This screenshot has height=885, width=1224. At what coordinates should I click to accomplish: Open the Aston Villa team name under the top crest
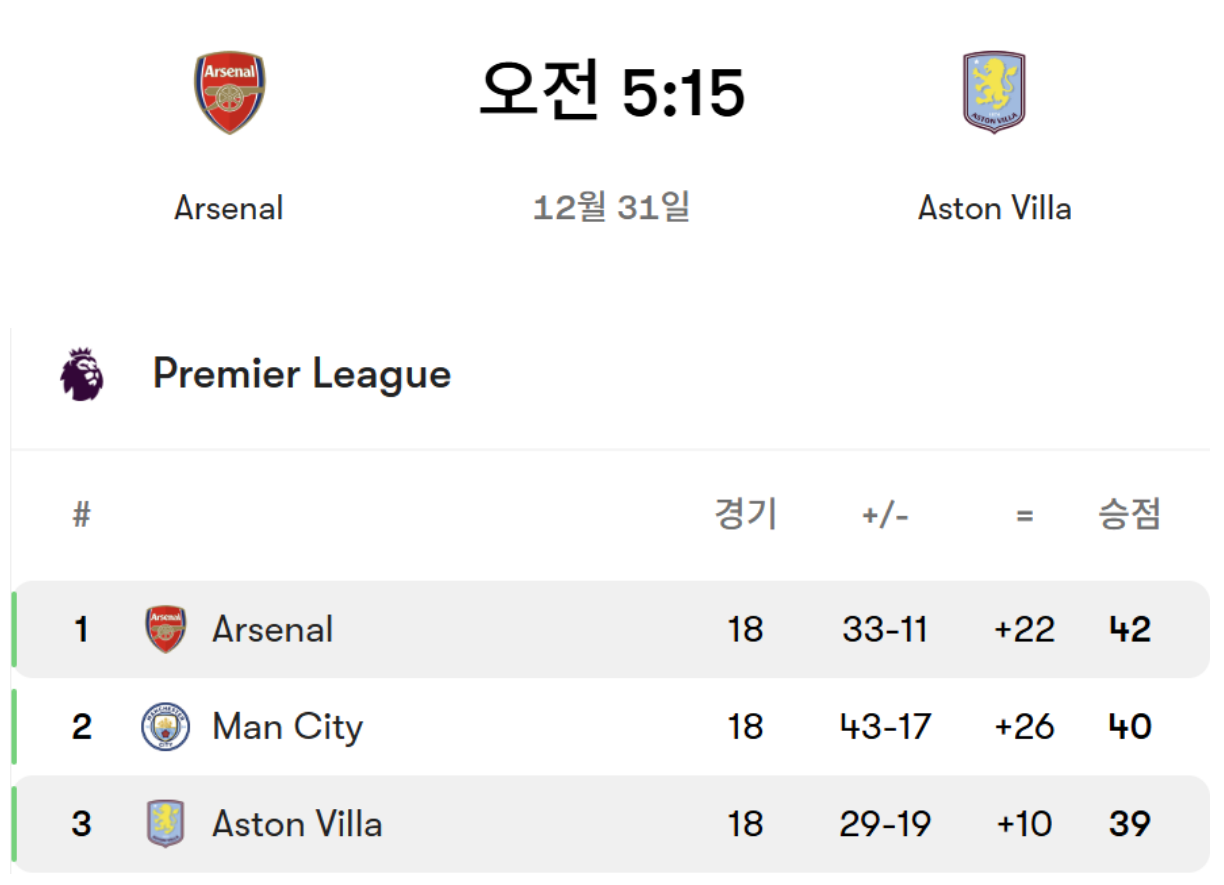(x=994, y=208)
